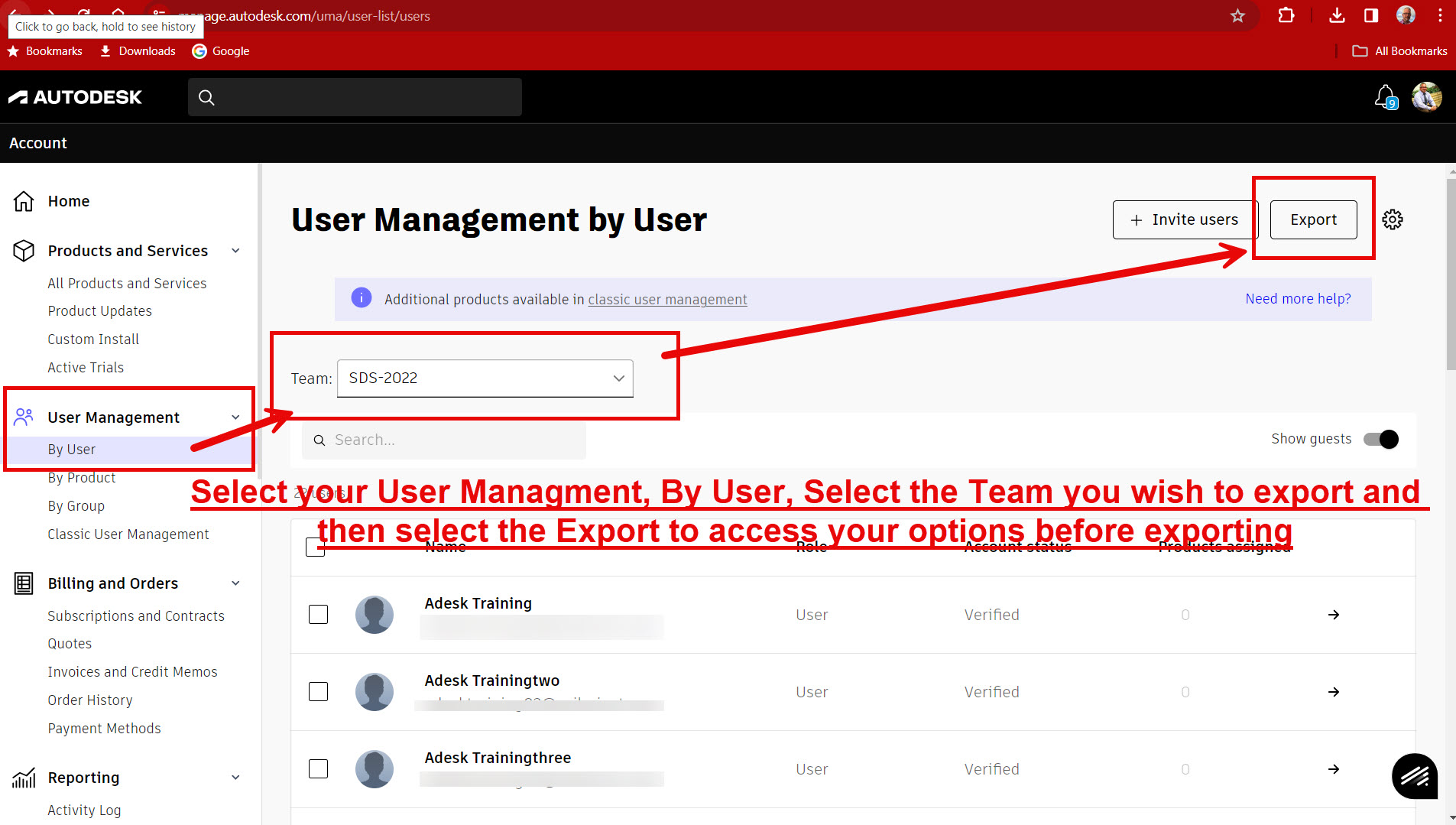The width and height of the screenshot is (1456, 825).
Task: Click the Autodesk header search field
Action: [x=355, y=97]
